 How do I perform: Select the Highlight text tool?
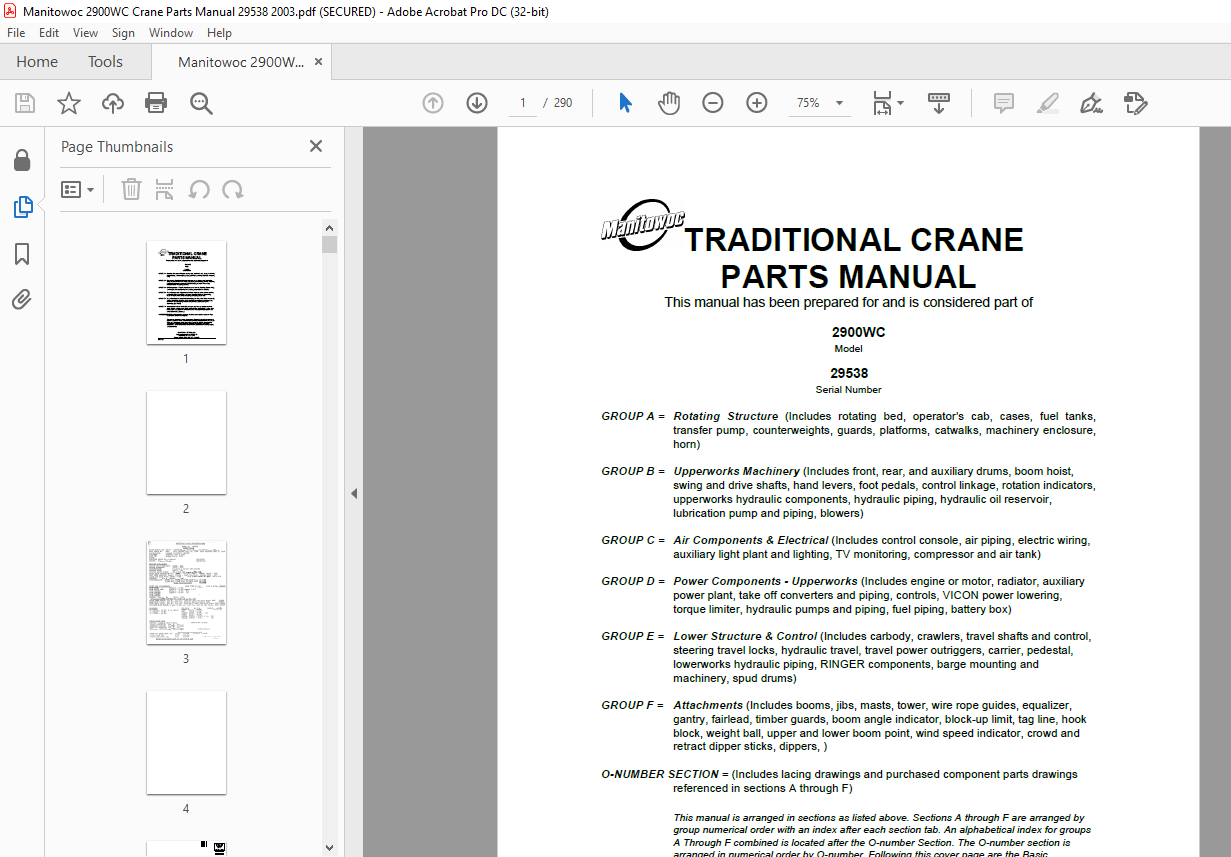(x=1047, y=103)
